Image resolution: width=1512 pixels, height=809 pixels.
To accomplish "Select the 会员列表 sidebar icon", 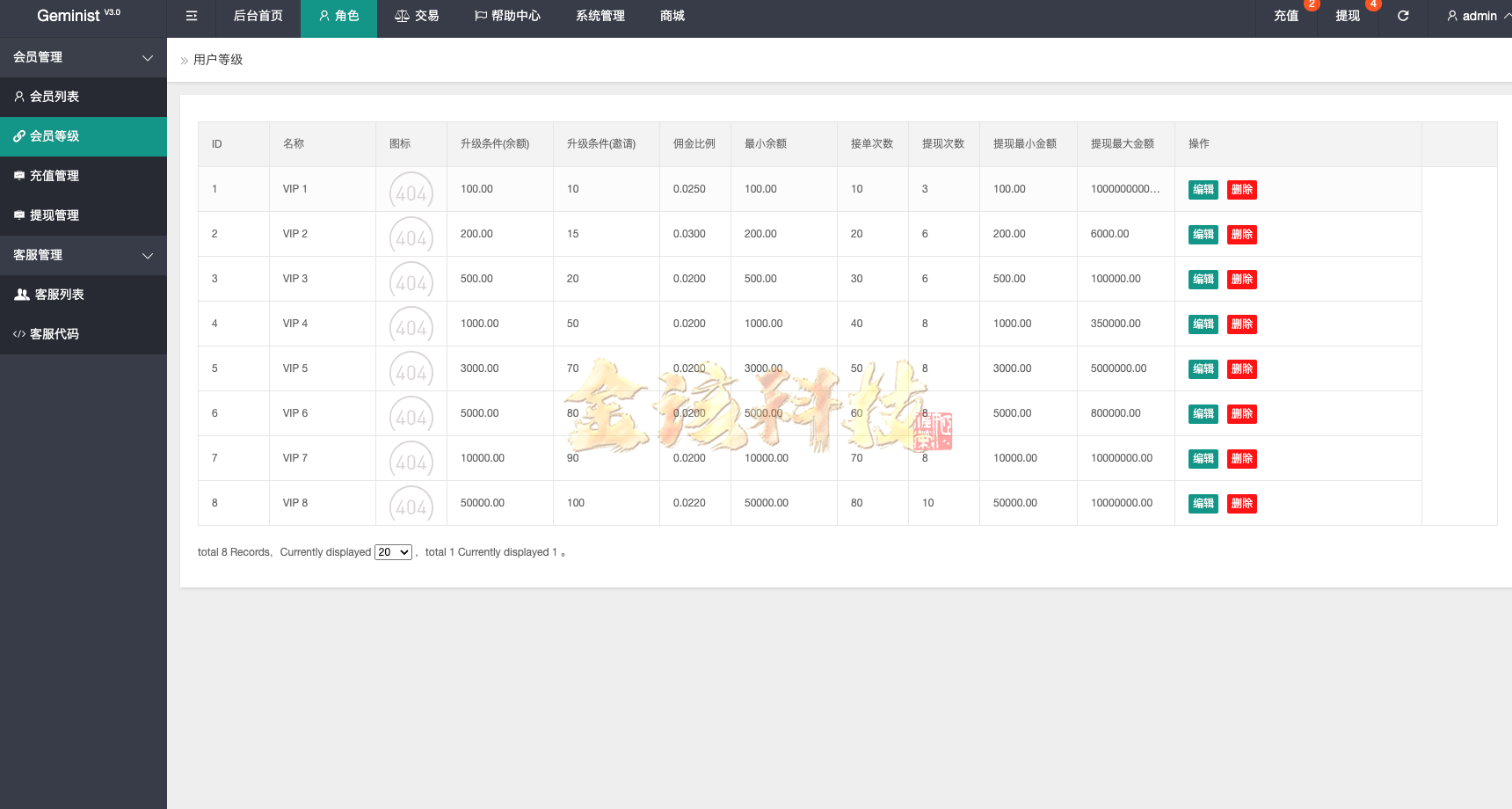I will [21, 97].
